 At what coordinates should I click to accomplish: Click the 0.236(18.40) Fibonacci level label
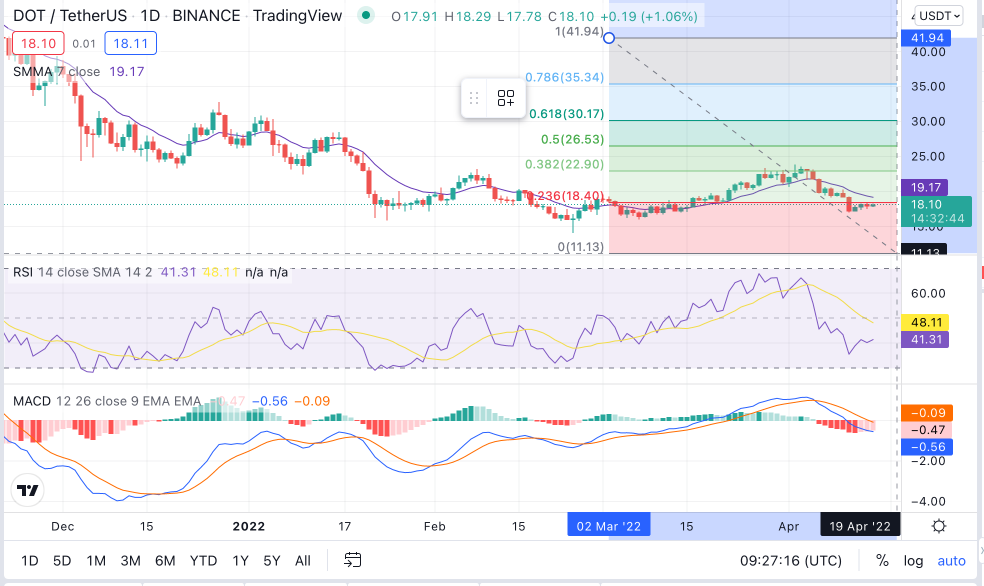[565, 196]
